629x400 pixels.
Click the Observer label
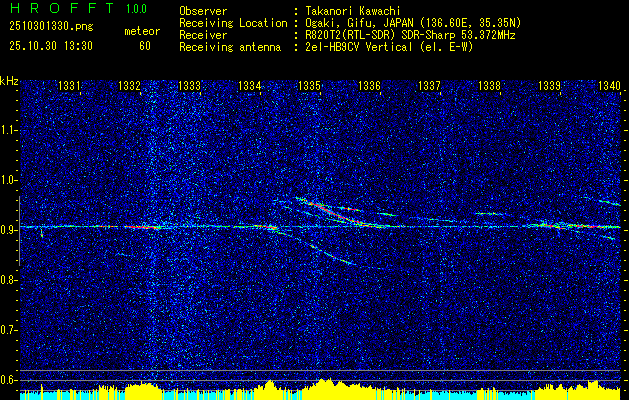pos(203,11)
